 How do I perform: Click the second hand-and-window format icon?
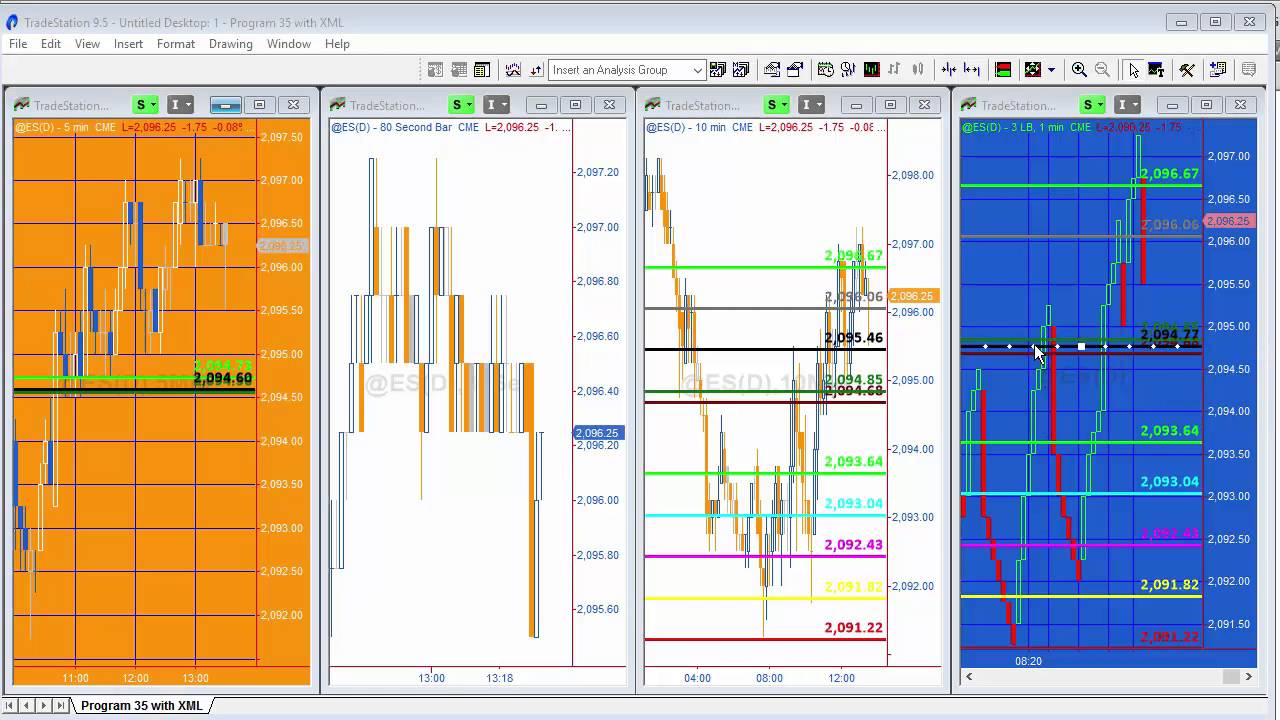click(x=795, y=70)
